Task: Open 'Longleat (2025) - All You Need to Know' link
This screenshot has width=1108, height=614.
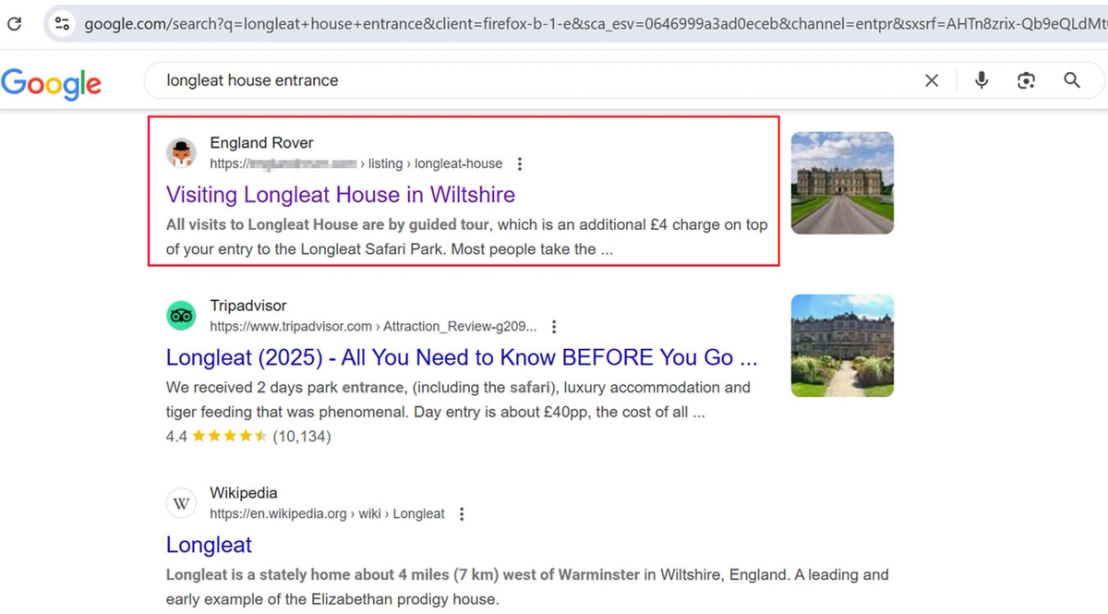Action: click(461, 358)
